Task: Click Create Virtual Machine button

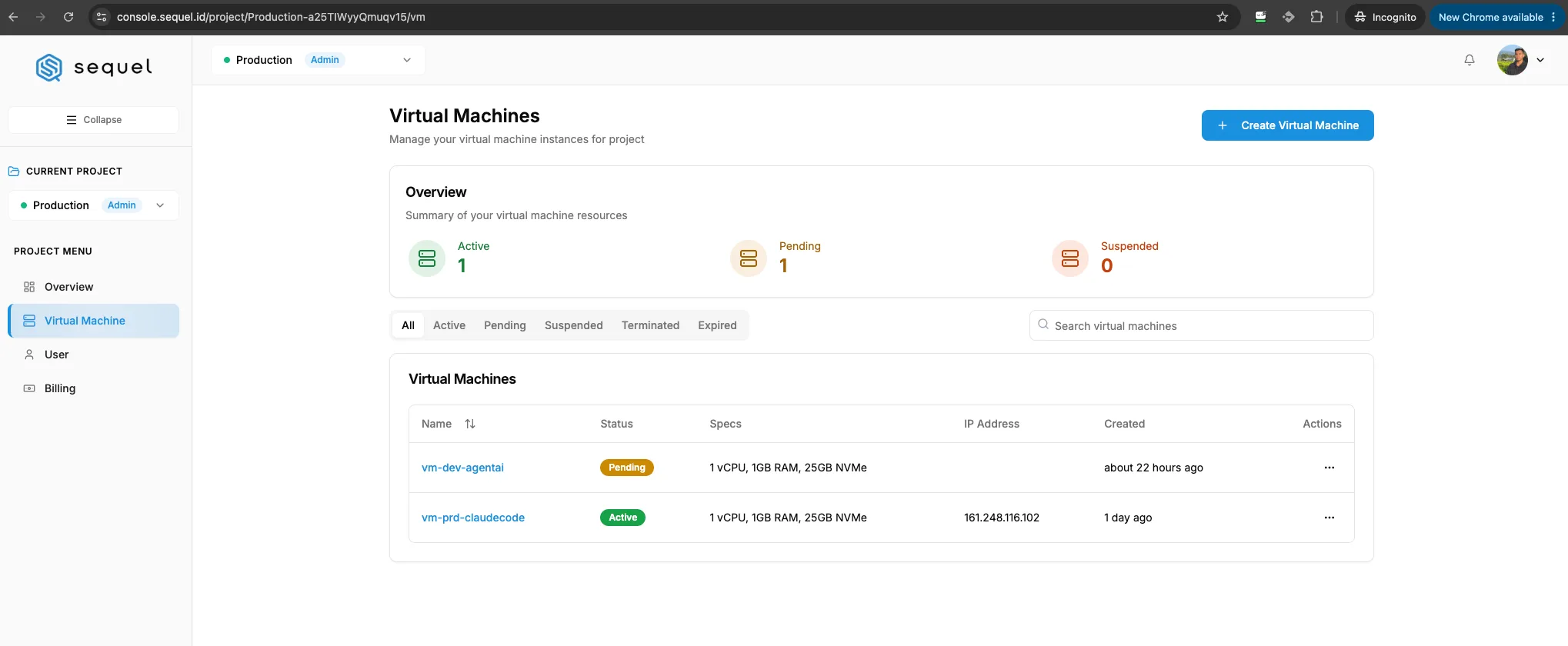Action: coord(1287,125)
